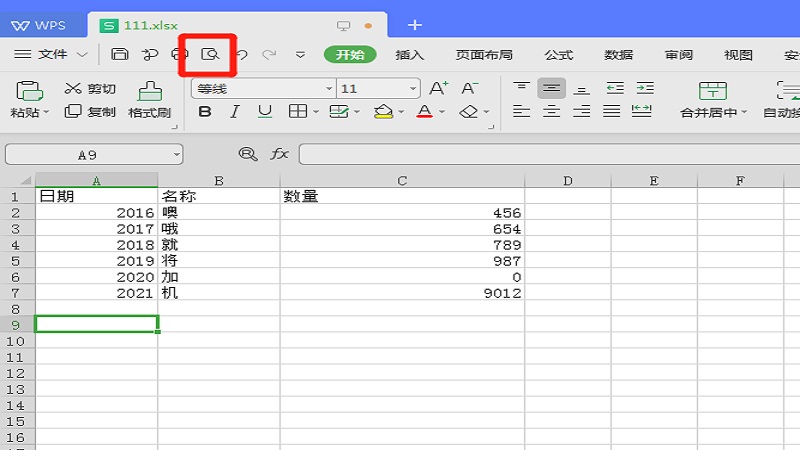Click the eraser clear icon

pos(468,111)
